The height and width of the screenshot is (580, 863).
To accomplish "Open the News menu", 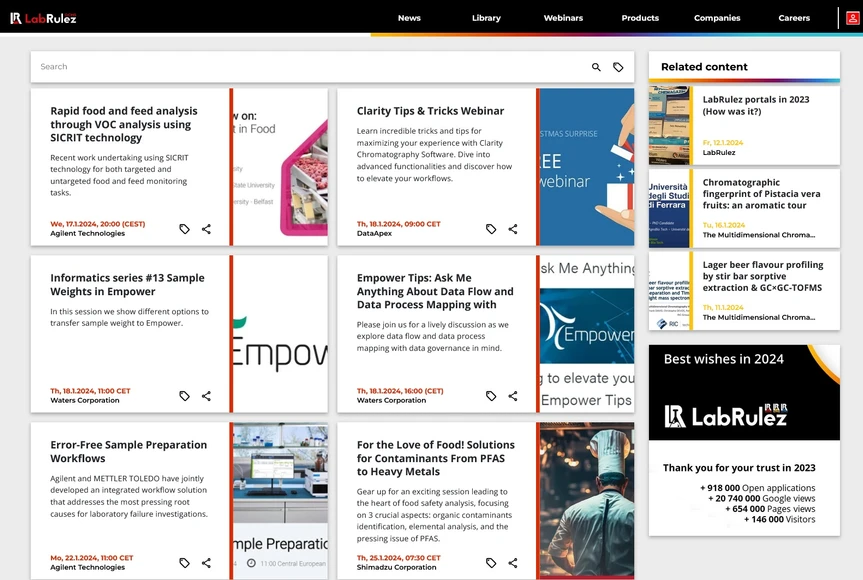I will point(409,18).
